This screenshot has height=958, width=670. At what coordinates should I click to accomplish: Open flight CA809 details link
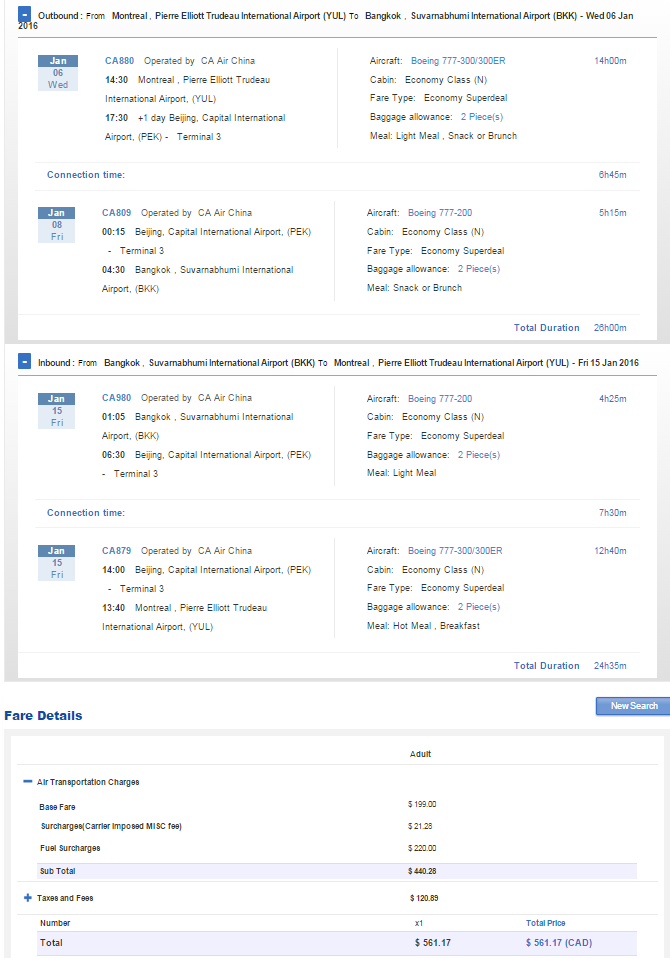click(x=116, y=213)
